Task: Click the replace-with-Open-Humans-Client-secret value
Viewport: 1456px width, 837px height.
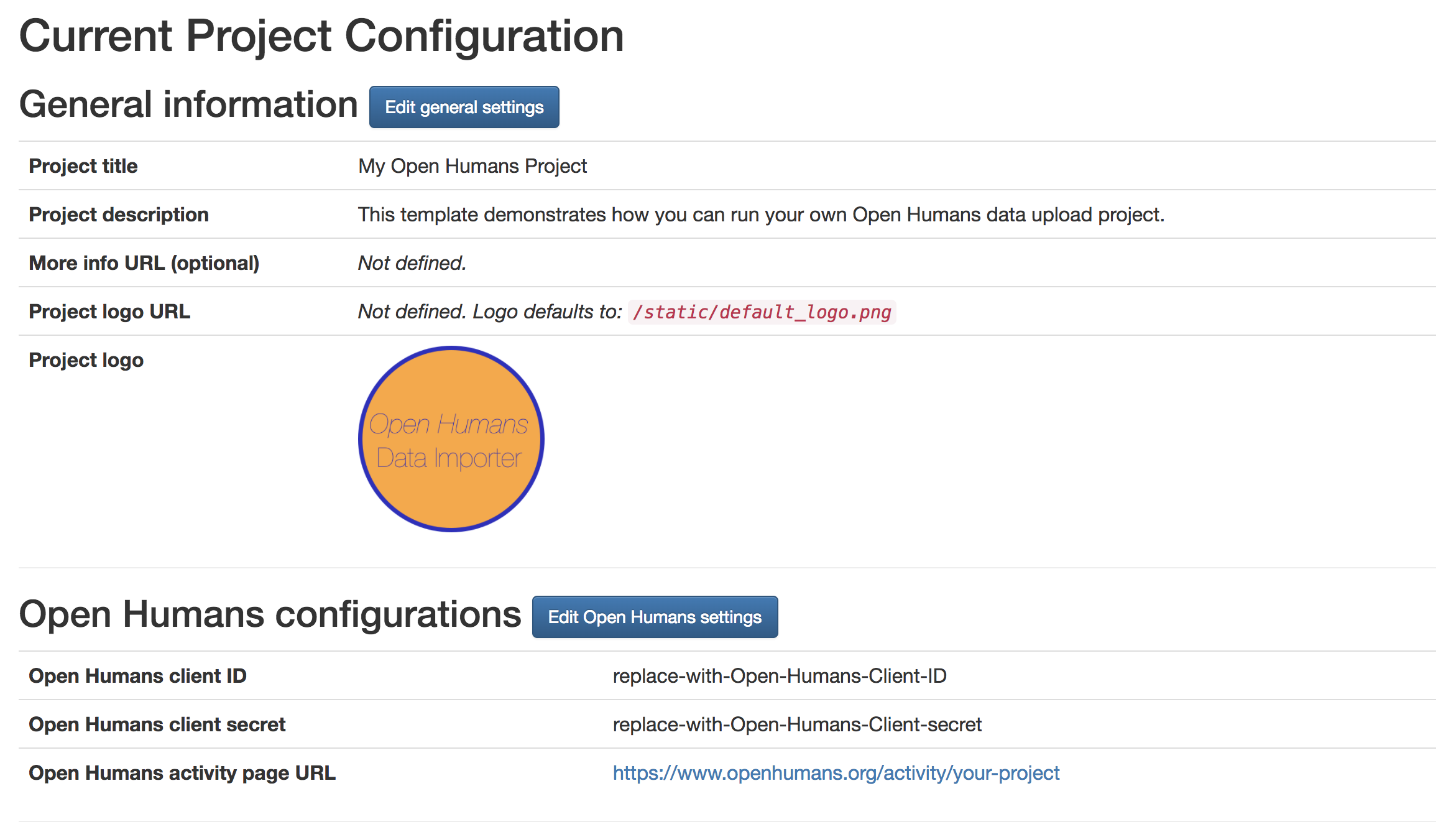Action: [796, 724]
